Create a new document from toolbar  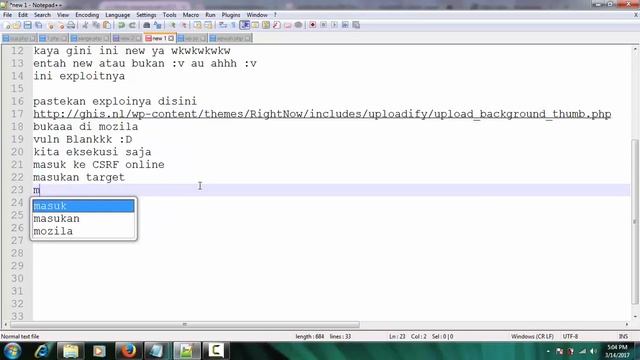point(7,25)
